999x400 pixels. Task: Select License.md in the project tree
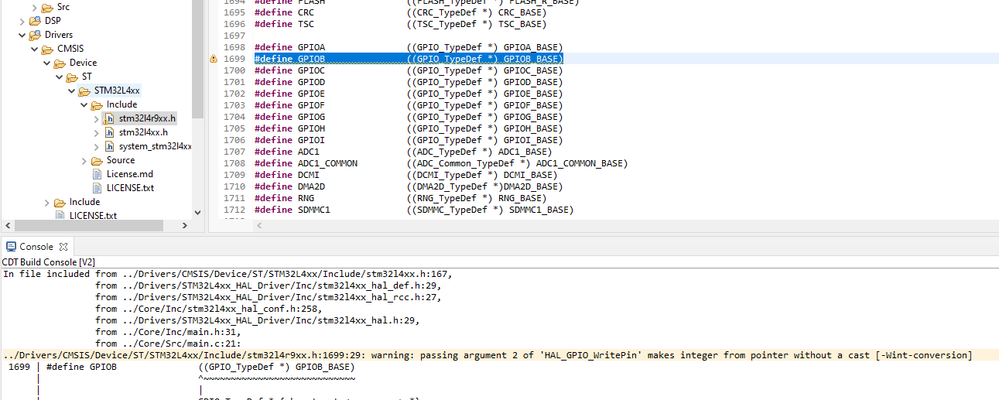point(129,174)
